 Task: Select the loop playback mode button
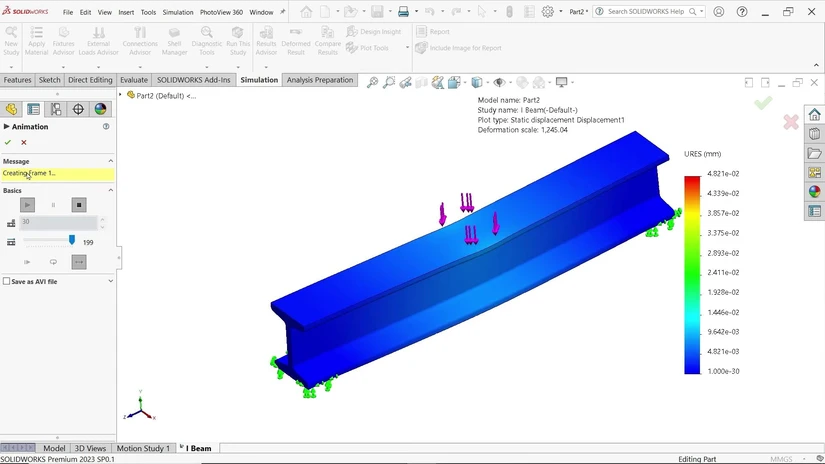coord(53,262)
